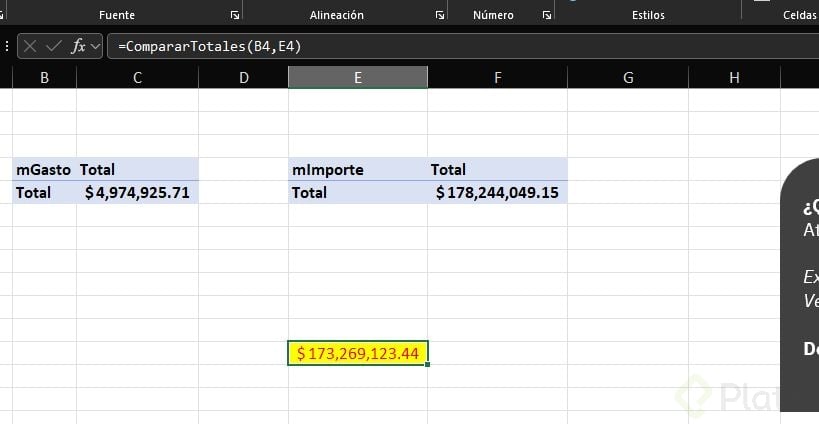The image size is (819, 424).
Task: Open the formula bar options dots
Action: tap(7, 46)
